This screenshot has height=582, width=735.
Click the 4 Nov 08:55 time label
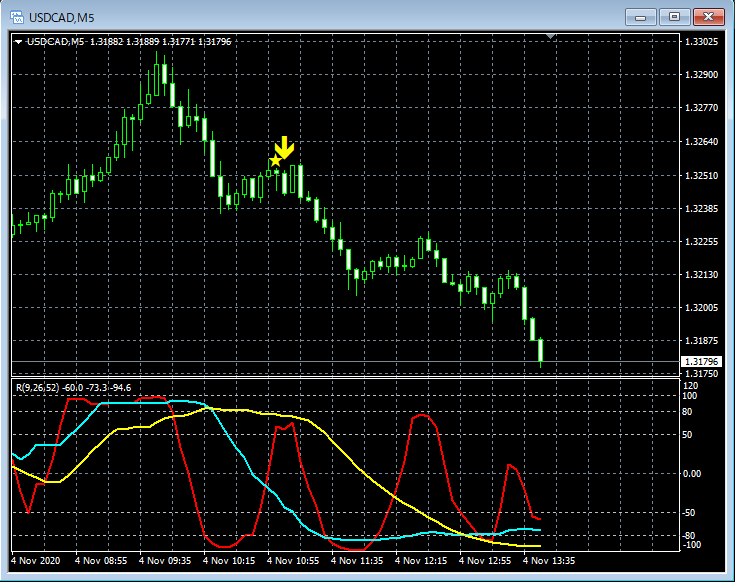(x=101, y=560)
